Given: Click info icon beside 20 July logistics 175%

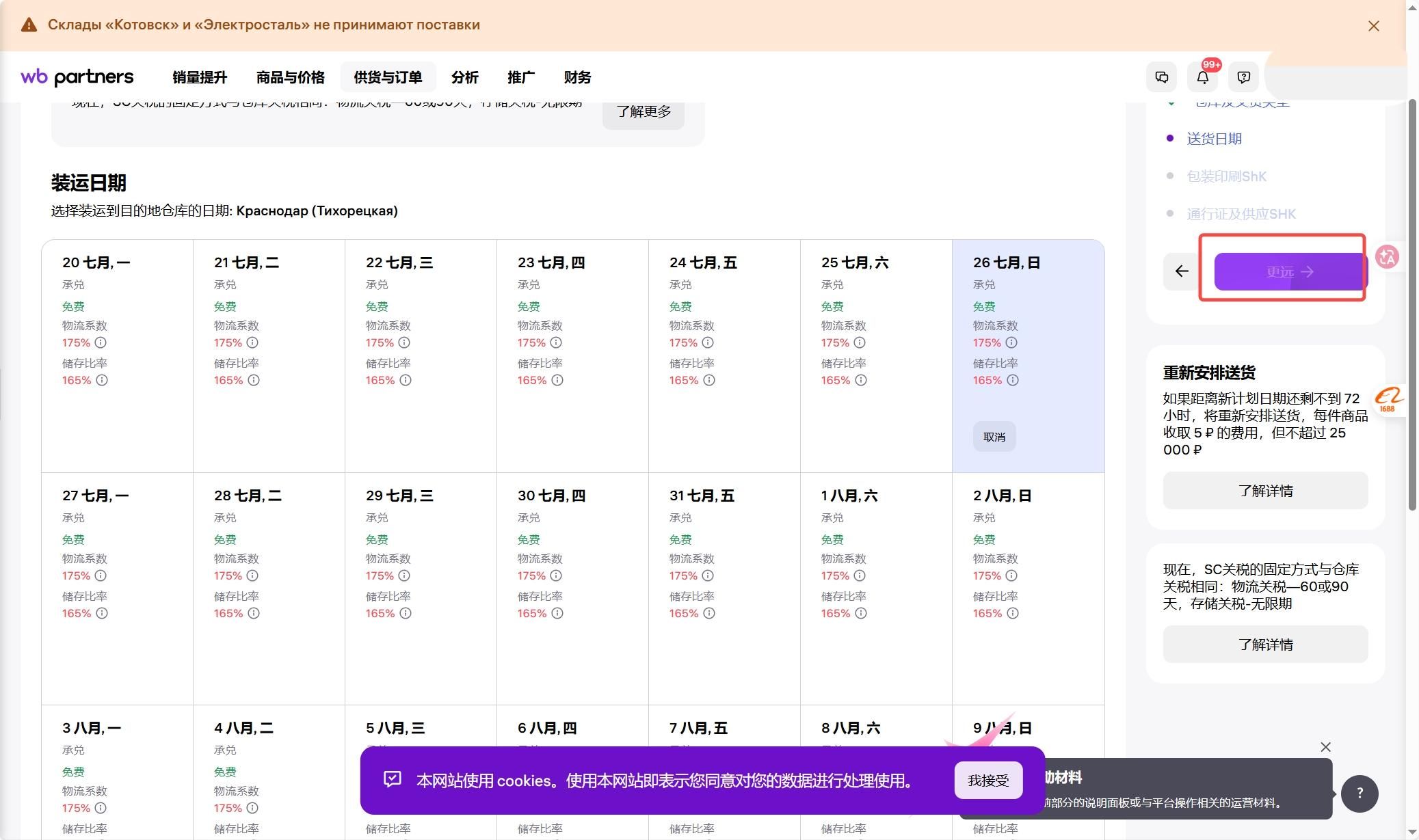Looking at the screenshot, I should pos(101,342).
